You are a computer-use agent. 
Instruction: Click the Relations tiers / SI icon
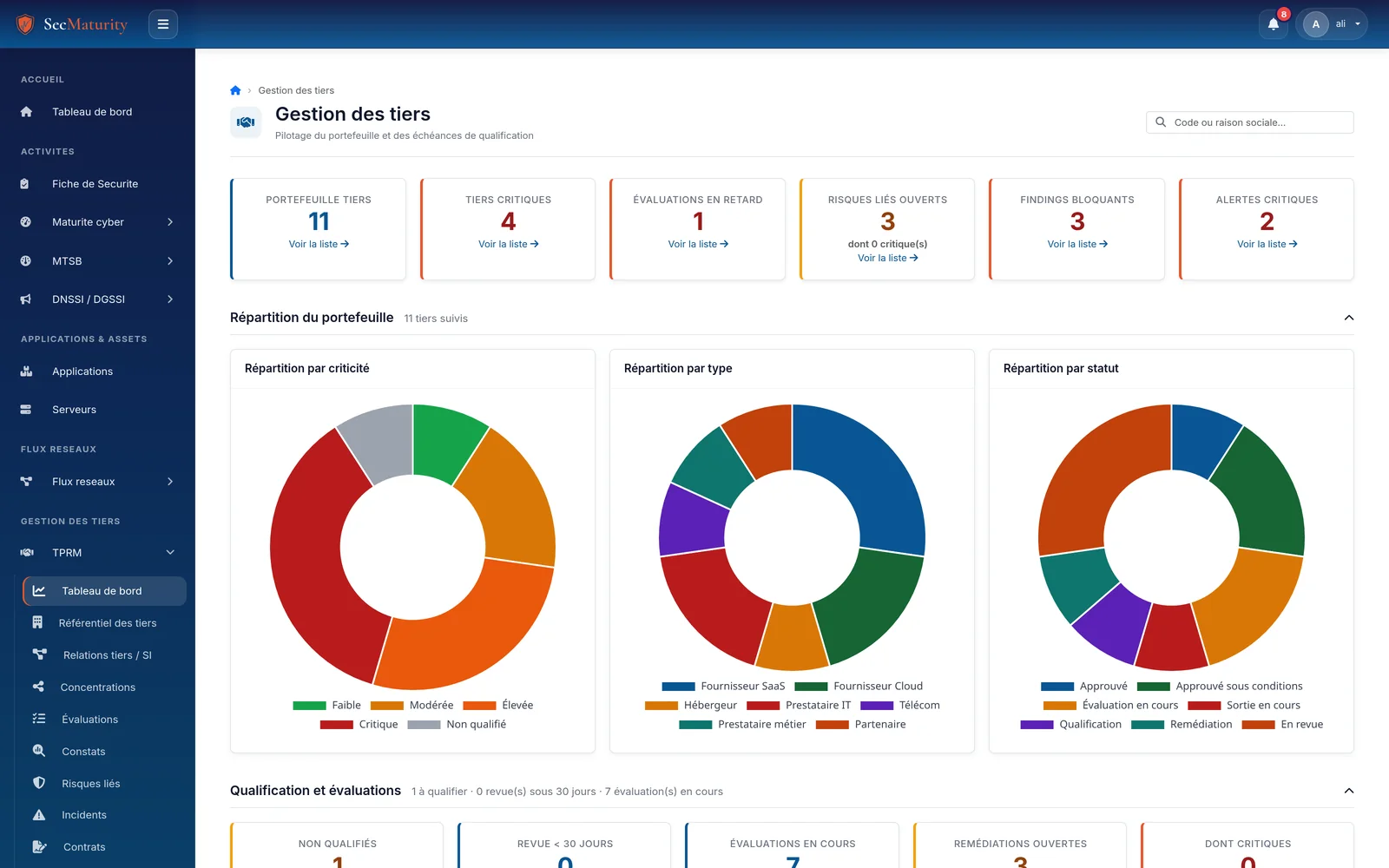tap(39, 654)
